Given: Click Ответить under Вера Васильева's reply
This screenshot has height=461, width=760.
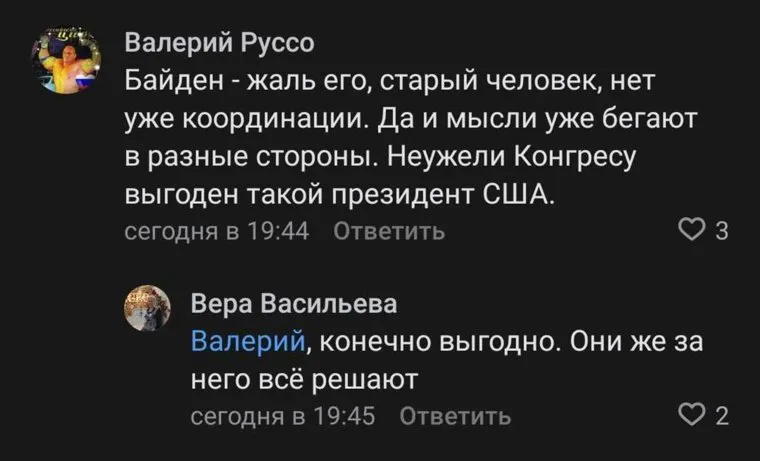Looking at the screenshot, I should (455, 416).
